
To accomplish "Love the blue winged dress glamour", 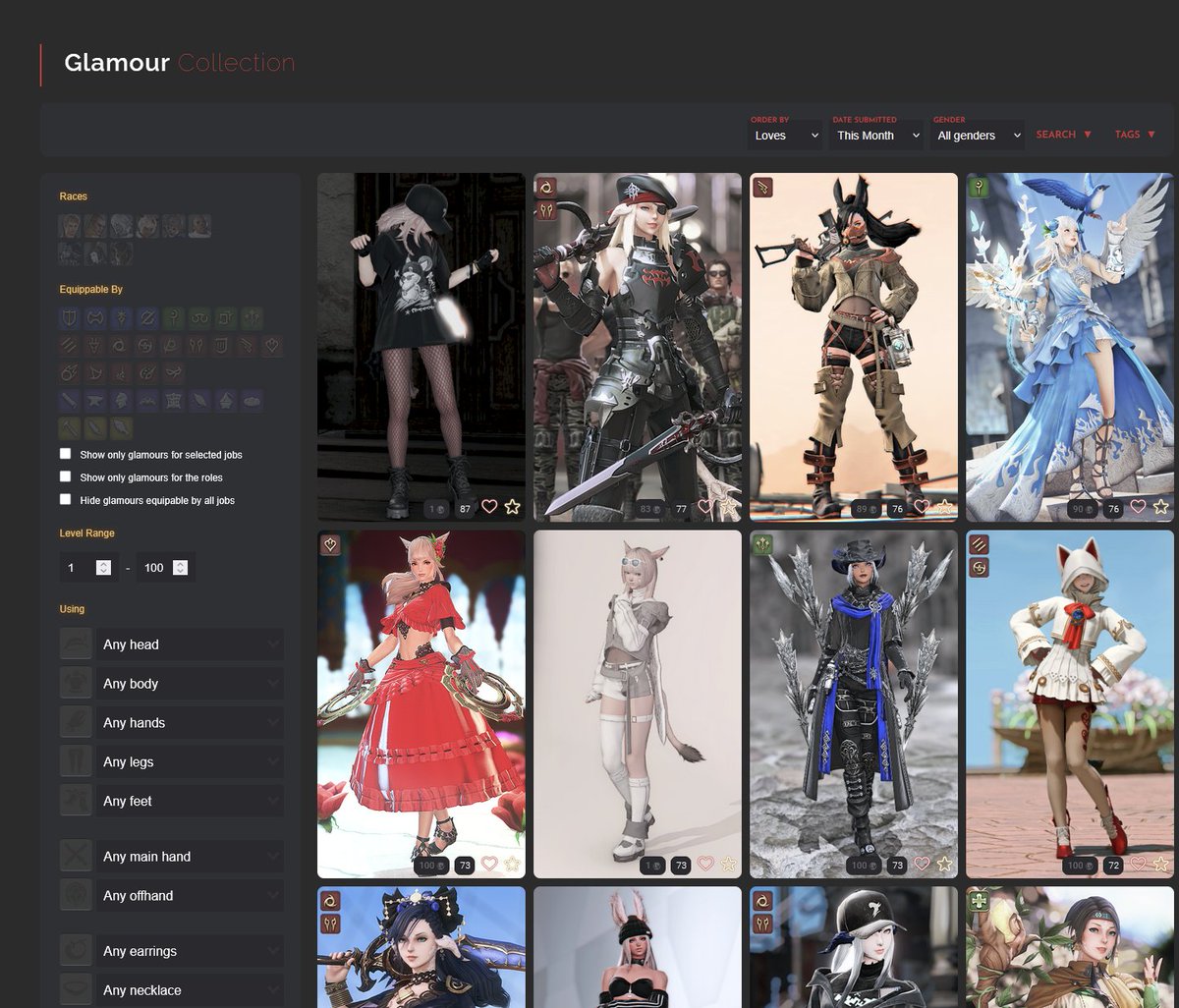I will pyautogui.click(x=1138, y=507).
